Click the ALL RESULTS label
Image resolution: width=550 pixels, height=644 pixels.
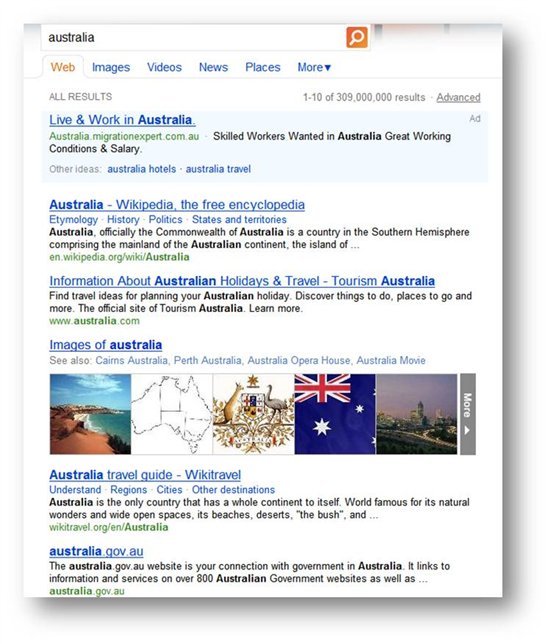tap(81, 97)
